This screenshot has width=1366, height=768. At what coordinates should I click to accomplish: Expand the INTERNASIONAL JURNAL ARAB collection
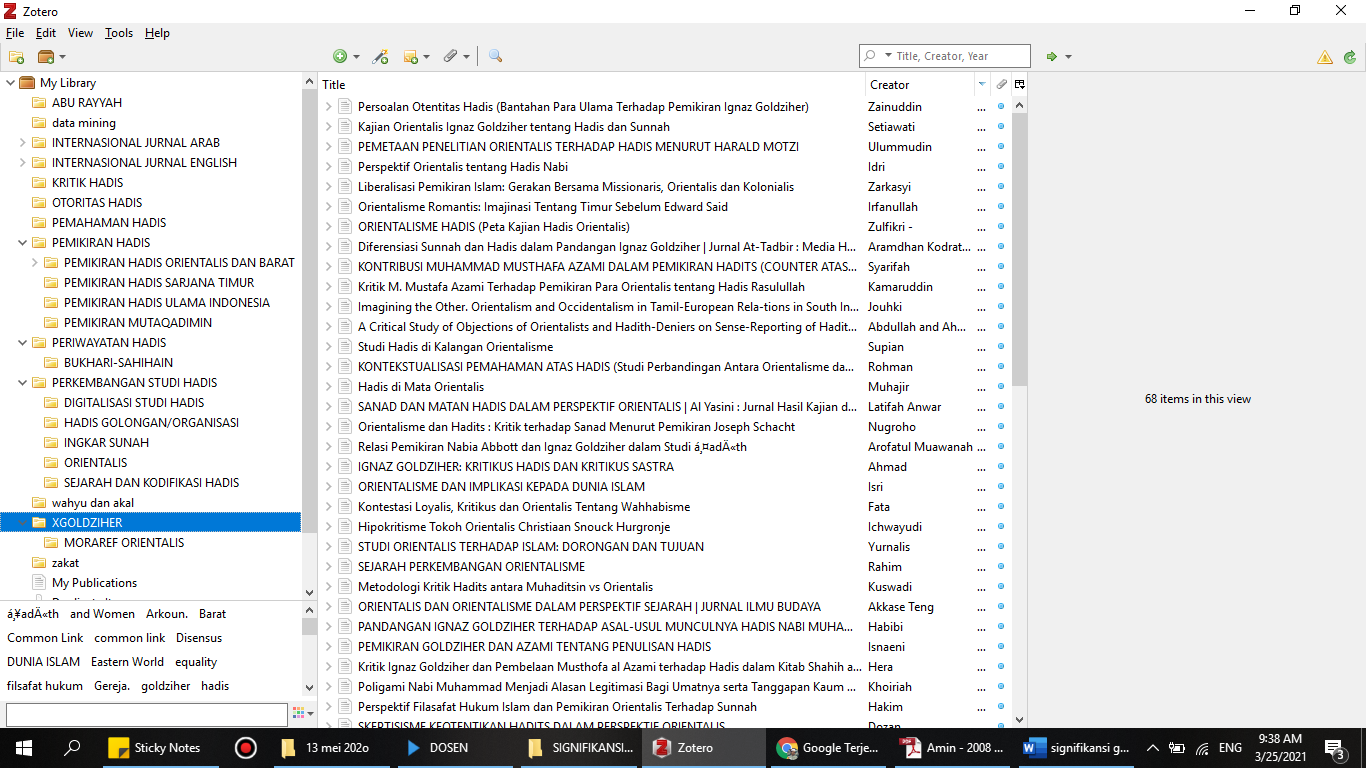coord(23,143)
